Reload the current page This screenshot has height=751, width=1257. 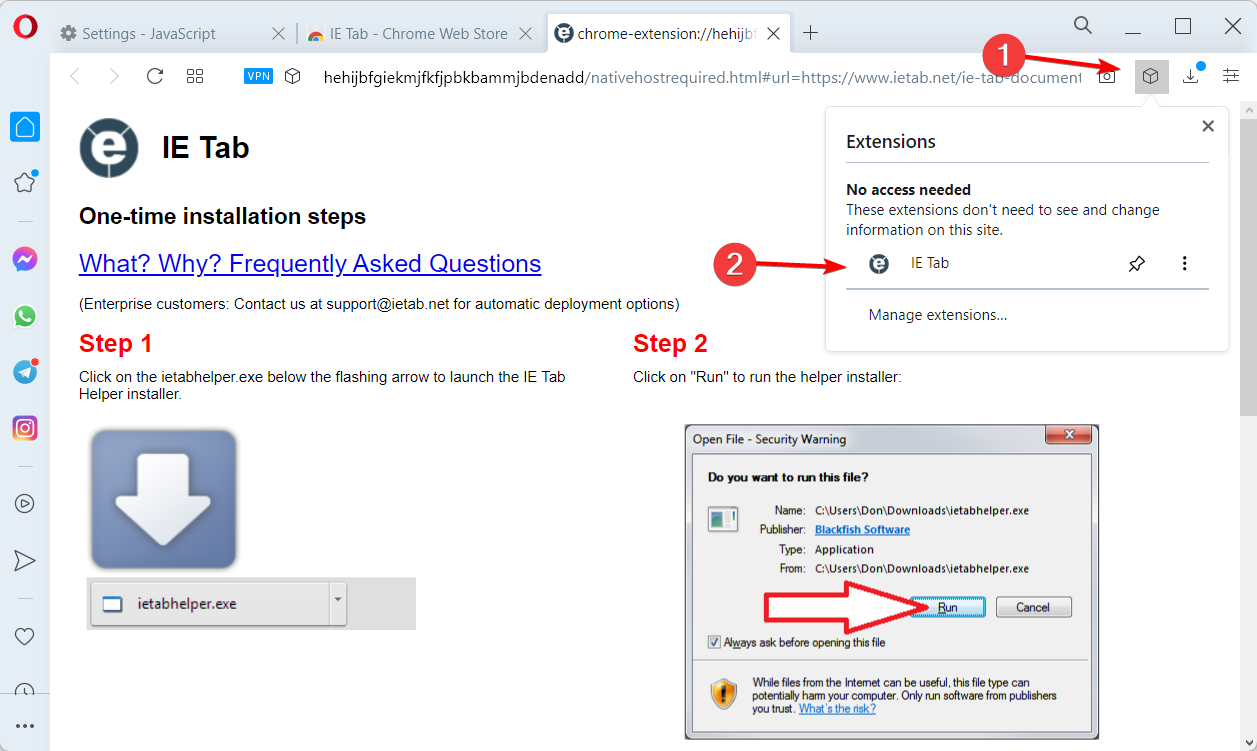click(154, 76)
